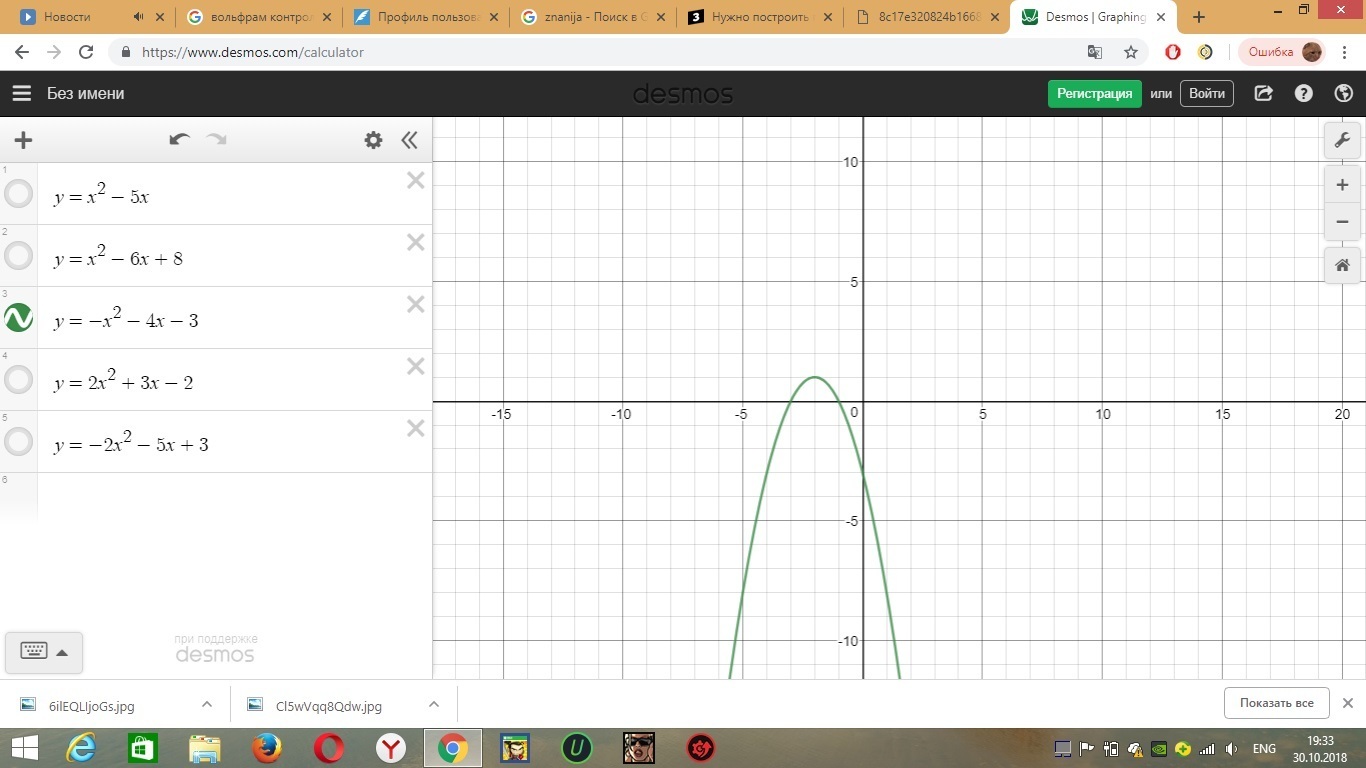Delete expression y = 2x² + 3x − 2
This screenshot has width=1366, height=768.
[416, 366]
